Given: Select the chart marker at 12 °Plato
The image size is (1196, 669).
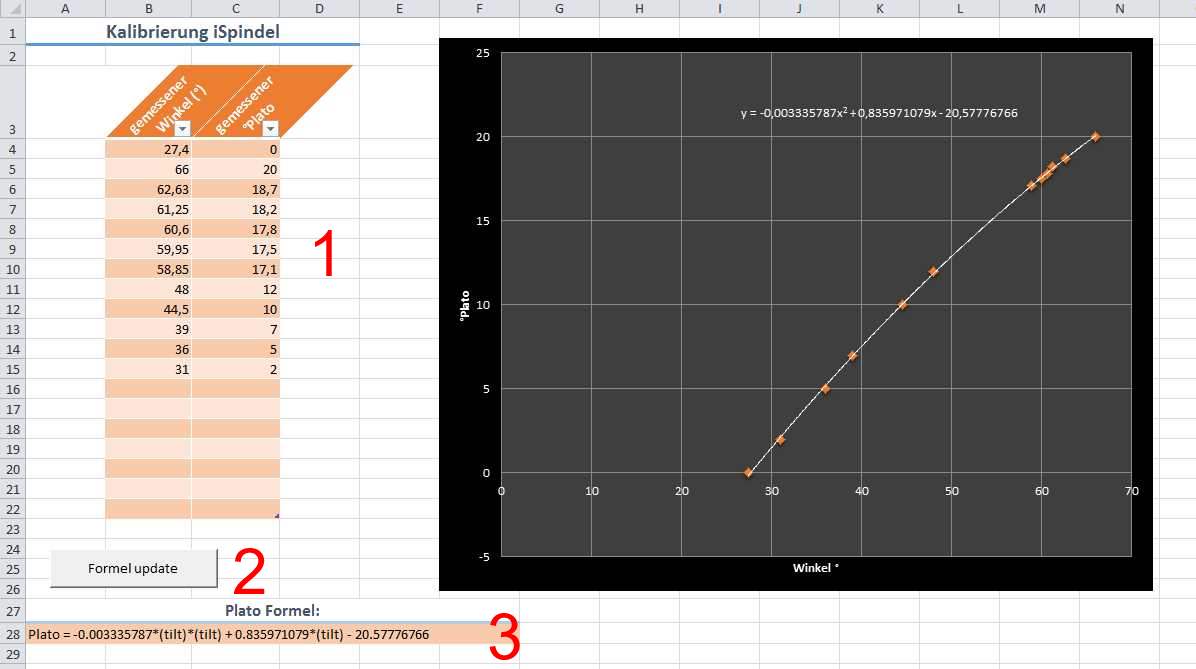Looking at the screenshot, I should [x=933, y=271].
